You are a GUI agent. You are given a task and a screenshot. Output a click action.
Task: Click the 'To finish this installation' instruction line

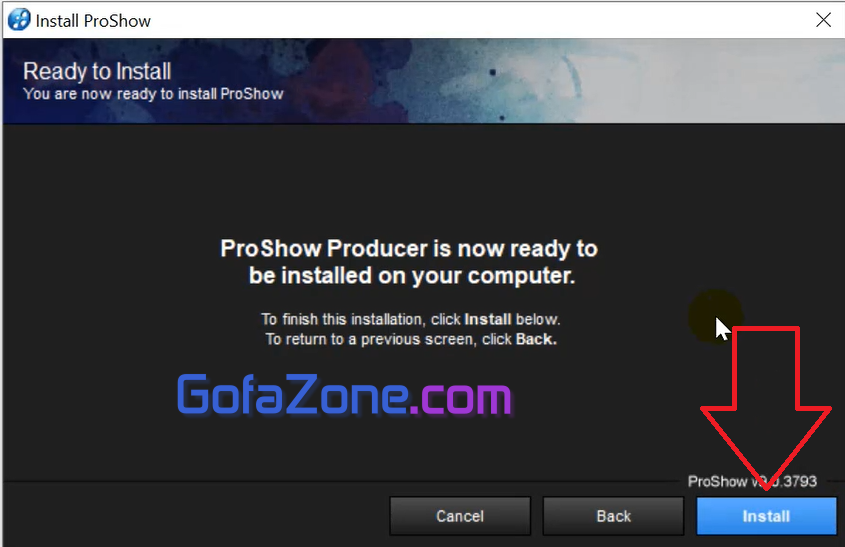click(411, 319)
